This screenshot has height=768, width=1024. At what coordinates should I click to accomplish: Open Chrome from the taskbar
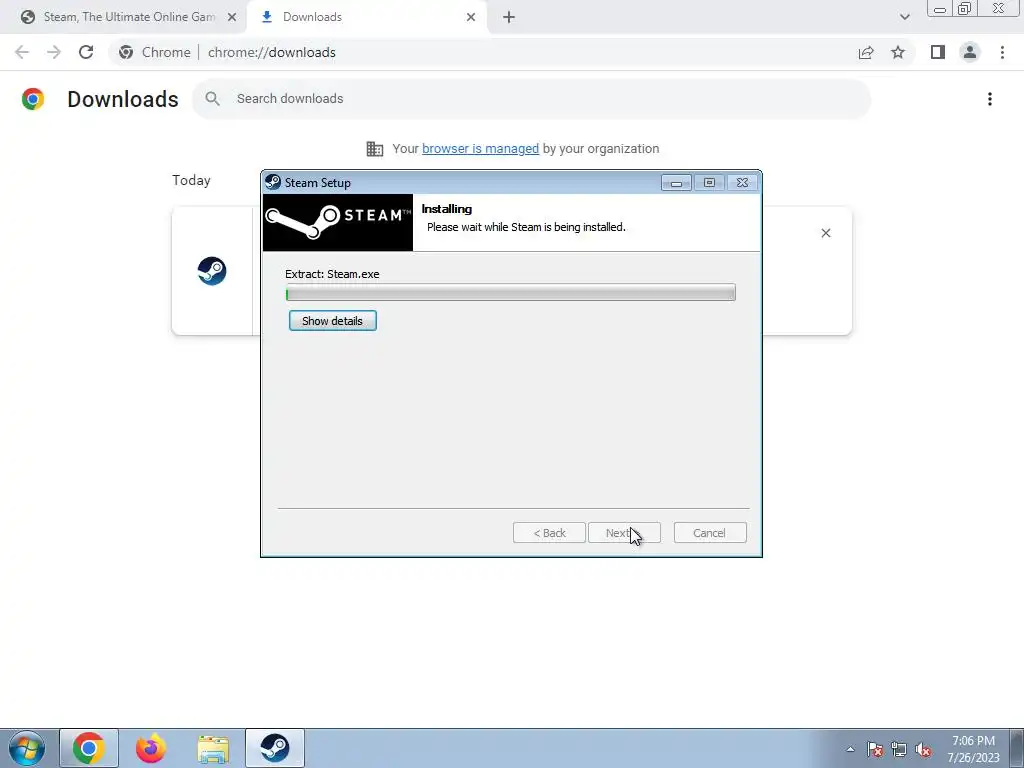89,748
